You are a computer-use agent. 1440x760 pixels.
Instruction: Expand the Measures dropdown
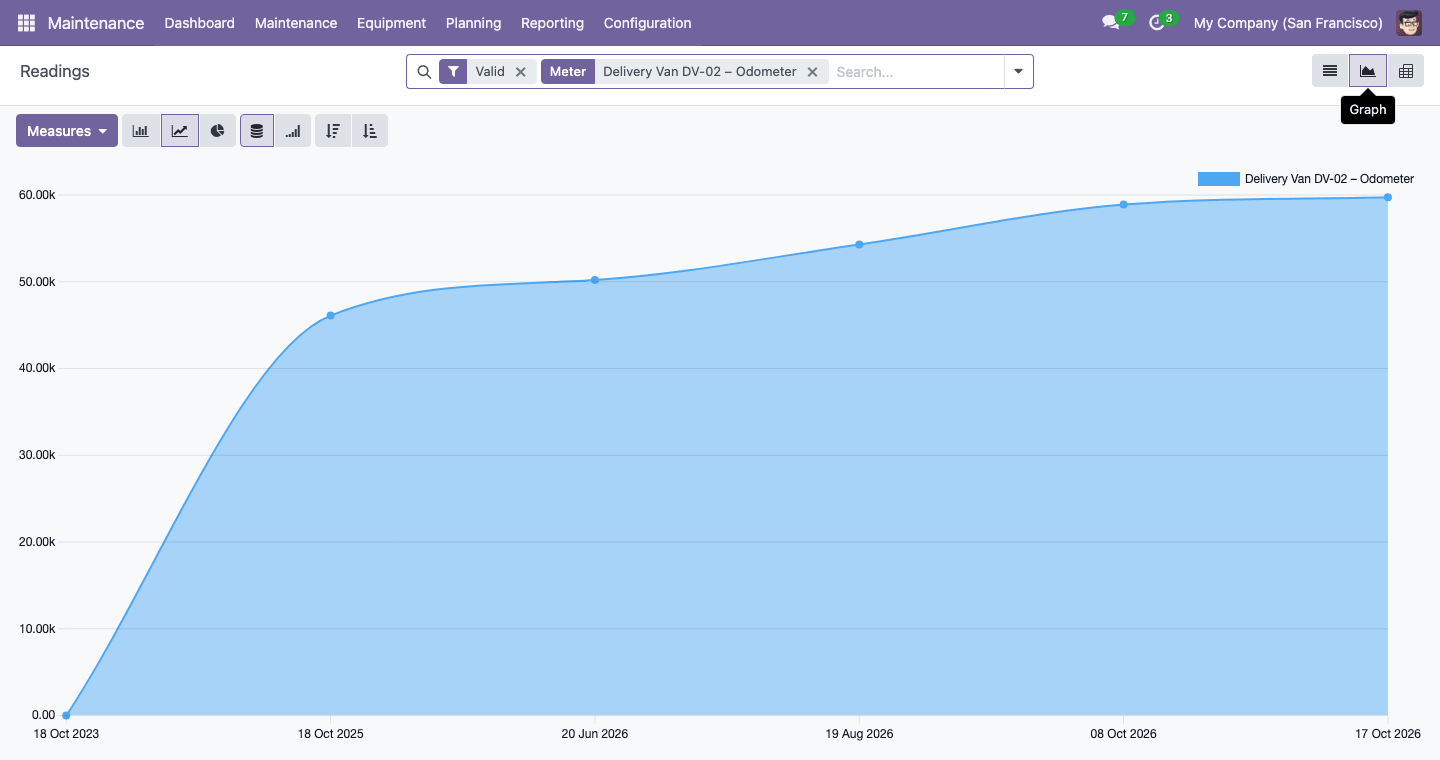[x=67, y=131]
